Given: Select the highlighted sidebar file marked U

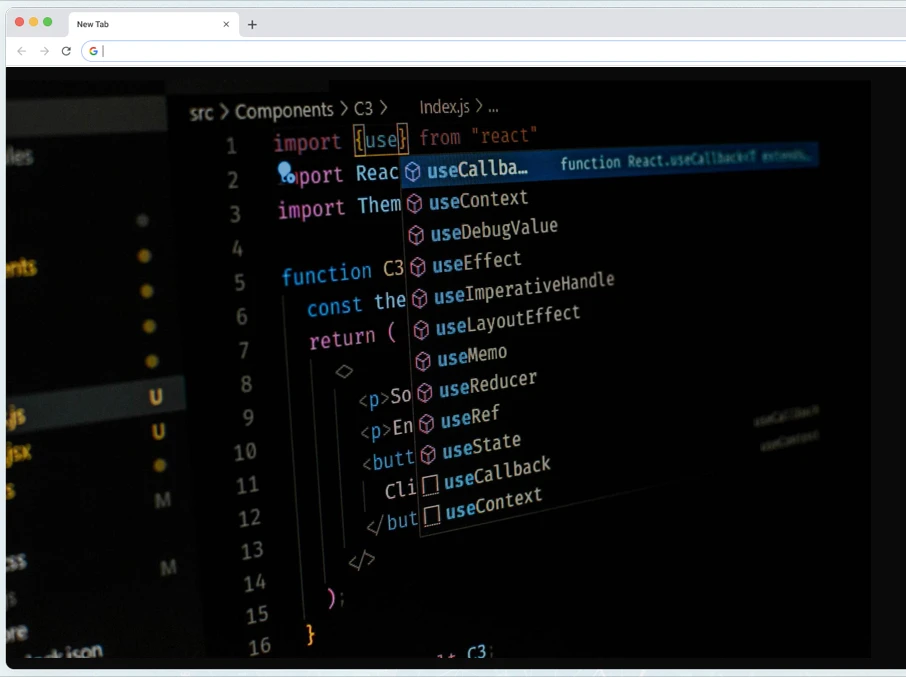Looking at the screenshot, I should pos(95,402).
